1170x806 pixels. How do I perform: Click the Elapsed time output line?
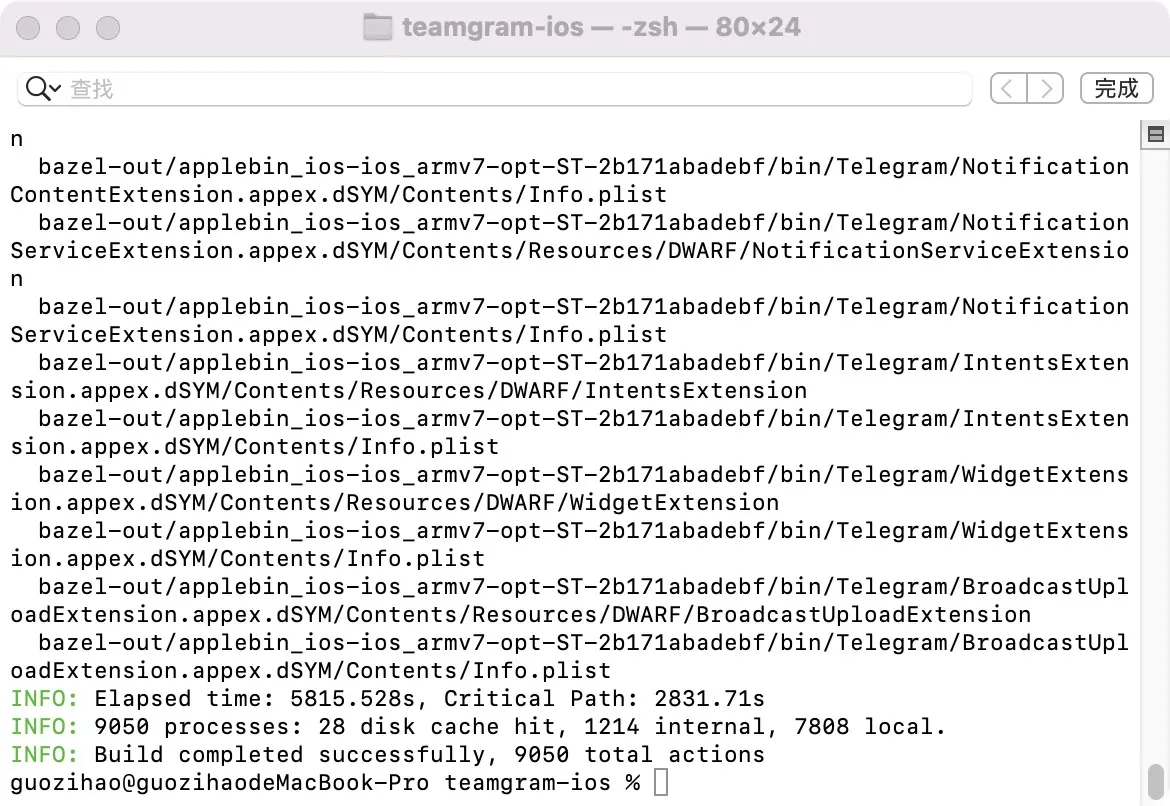click(388, 698)
